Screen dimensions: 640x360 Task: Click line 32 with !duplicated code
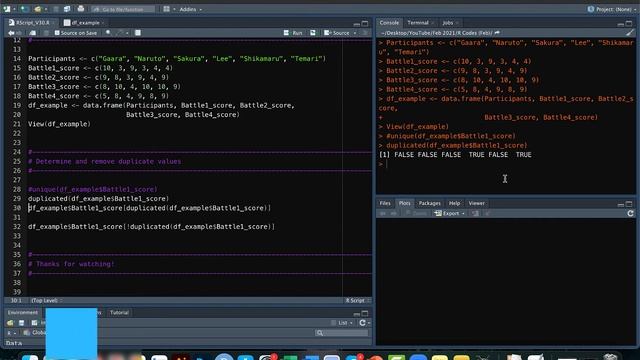(x=151, y=227)
